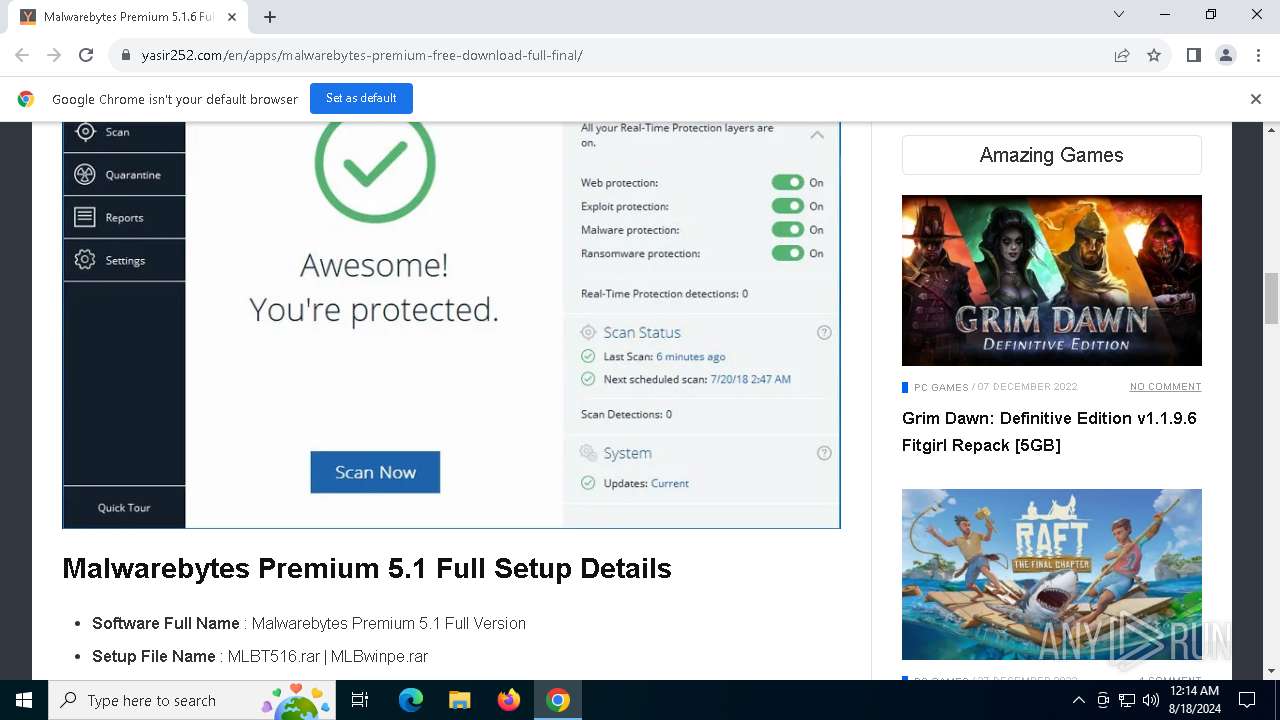Click the share page icon
The width and height of the screenshot is (1280, 720).
[x=1122, y=55]
